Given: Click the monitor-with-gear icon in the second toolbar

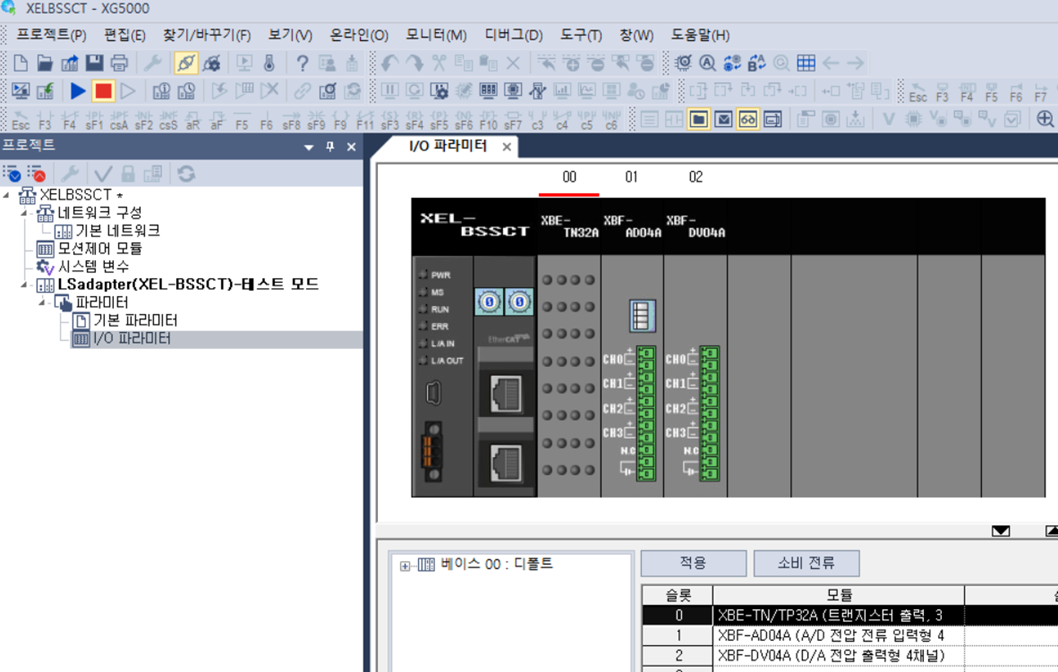Looking at the screenshot, I should [439, 90].
